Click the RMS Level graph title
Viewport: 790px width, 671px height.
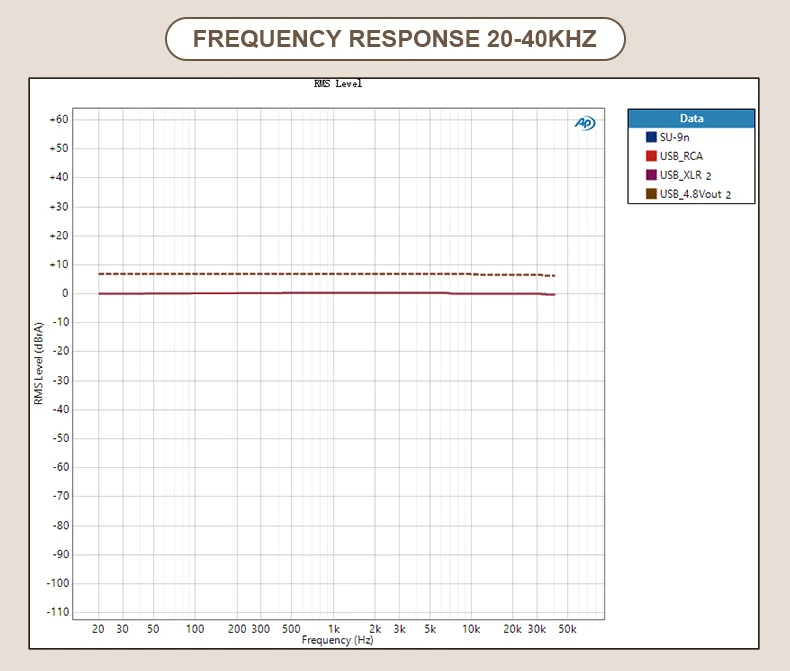pyautogui.click(x=338, y=84)
